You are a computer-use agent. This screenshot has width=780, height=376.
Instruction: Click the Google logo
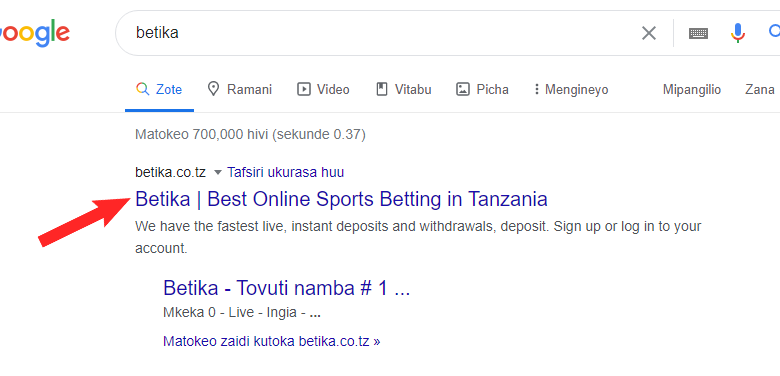pyautogui.click(x=35, y=33)
